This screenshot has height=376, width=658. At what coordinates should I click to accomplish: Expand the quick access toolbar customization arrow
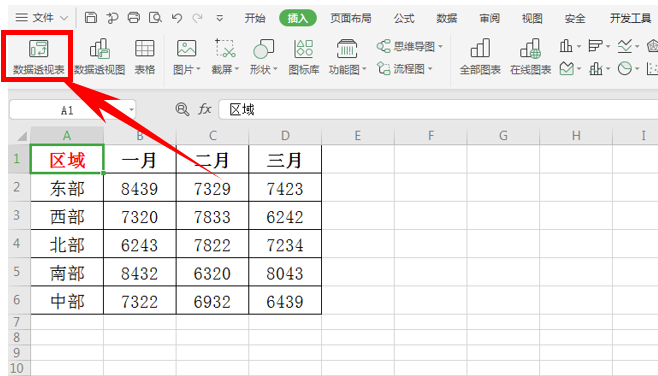[x=219, y=18]
